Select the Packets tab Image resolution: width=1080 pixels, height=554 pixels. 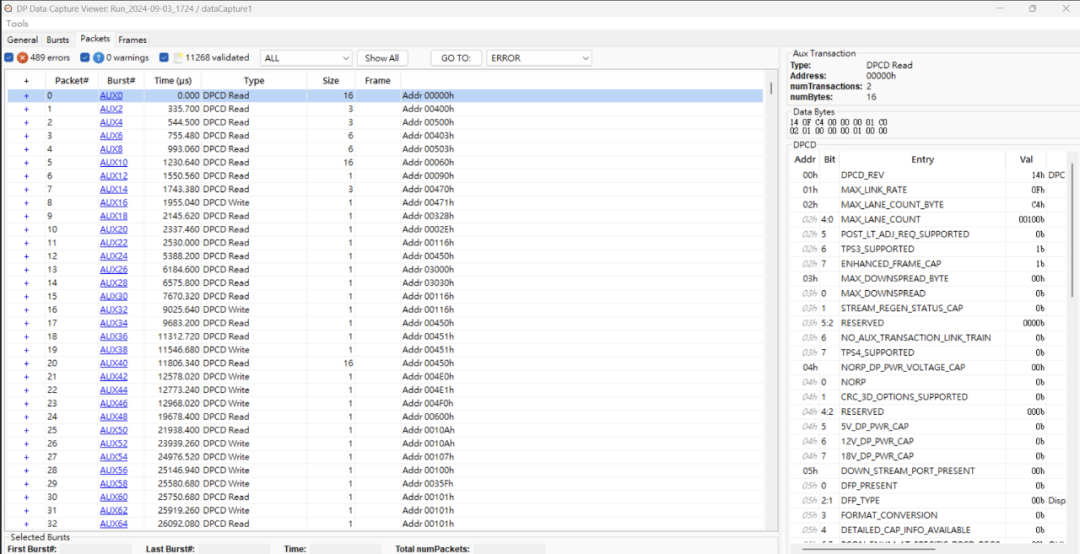[x=95, y=39]
